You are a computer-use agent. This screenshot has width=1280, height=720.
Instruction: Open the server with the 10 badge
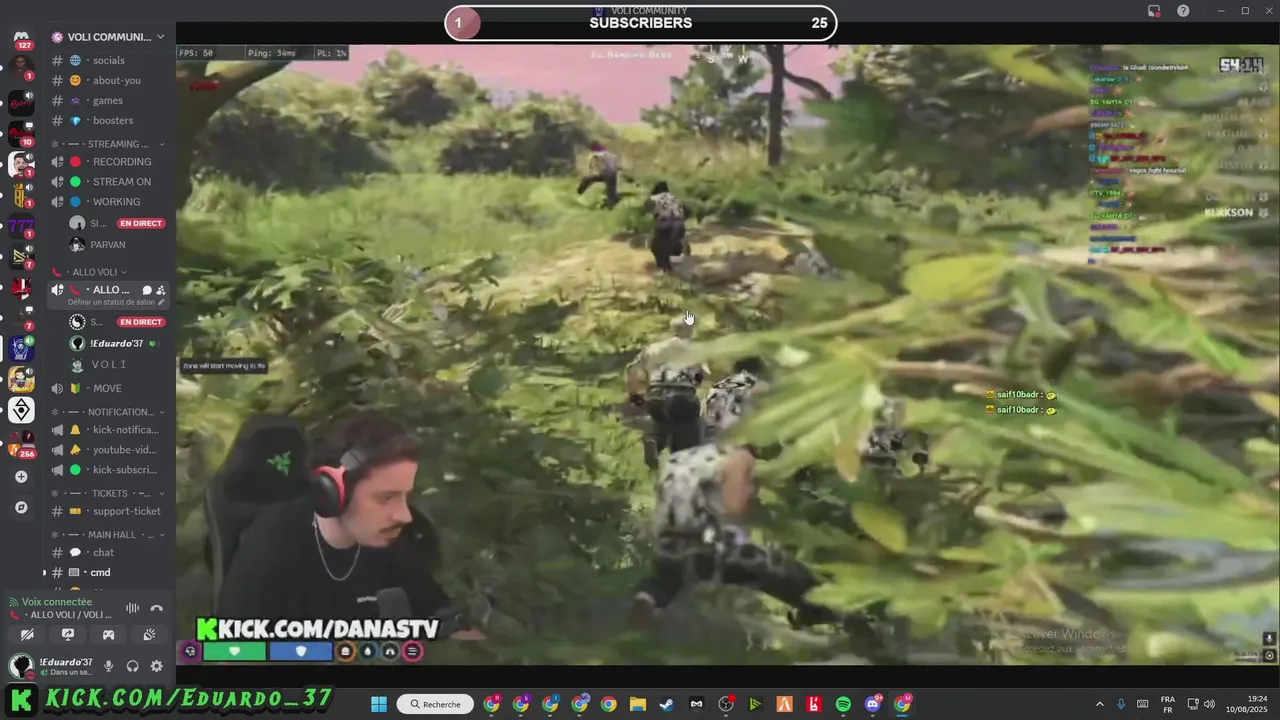(x=21, y=133)
